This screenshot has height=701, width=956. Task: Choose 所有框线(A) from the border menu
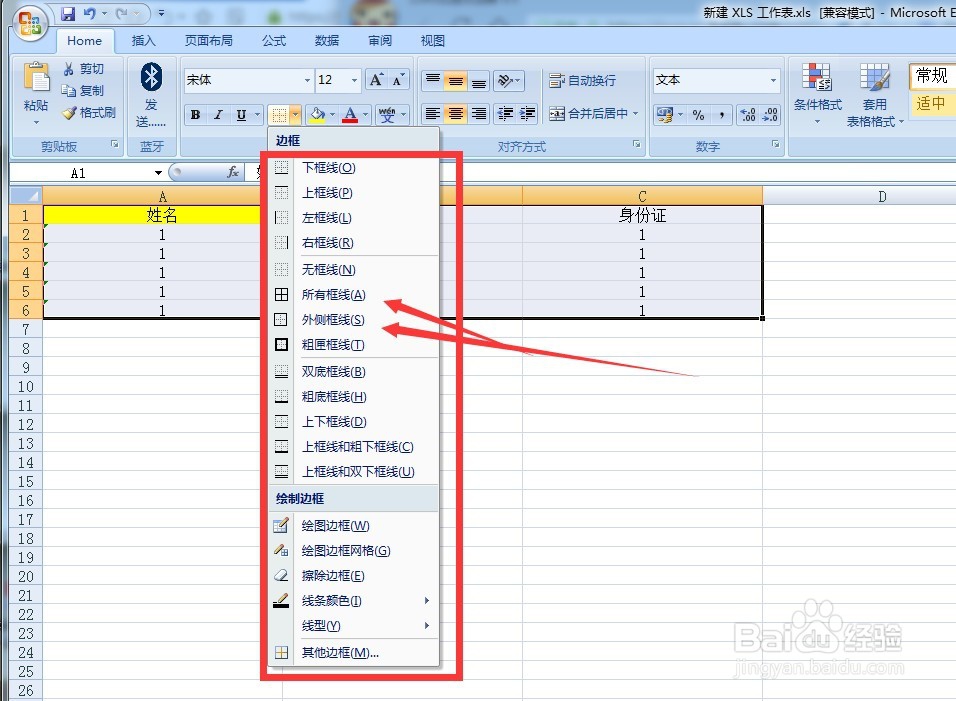(354, 295)
